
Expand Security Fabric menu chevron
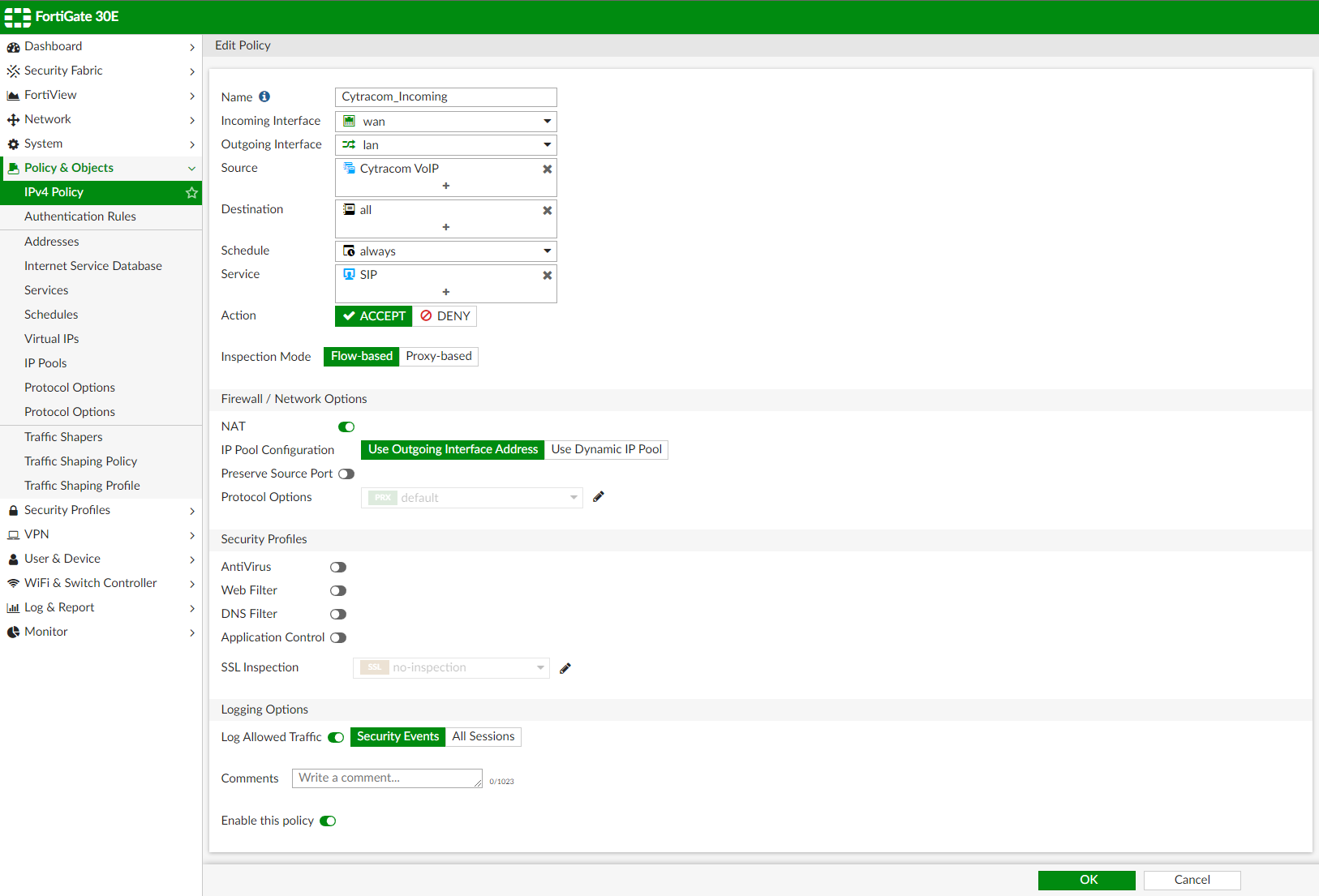tap(192, 71)
